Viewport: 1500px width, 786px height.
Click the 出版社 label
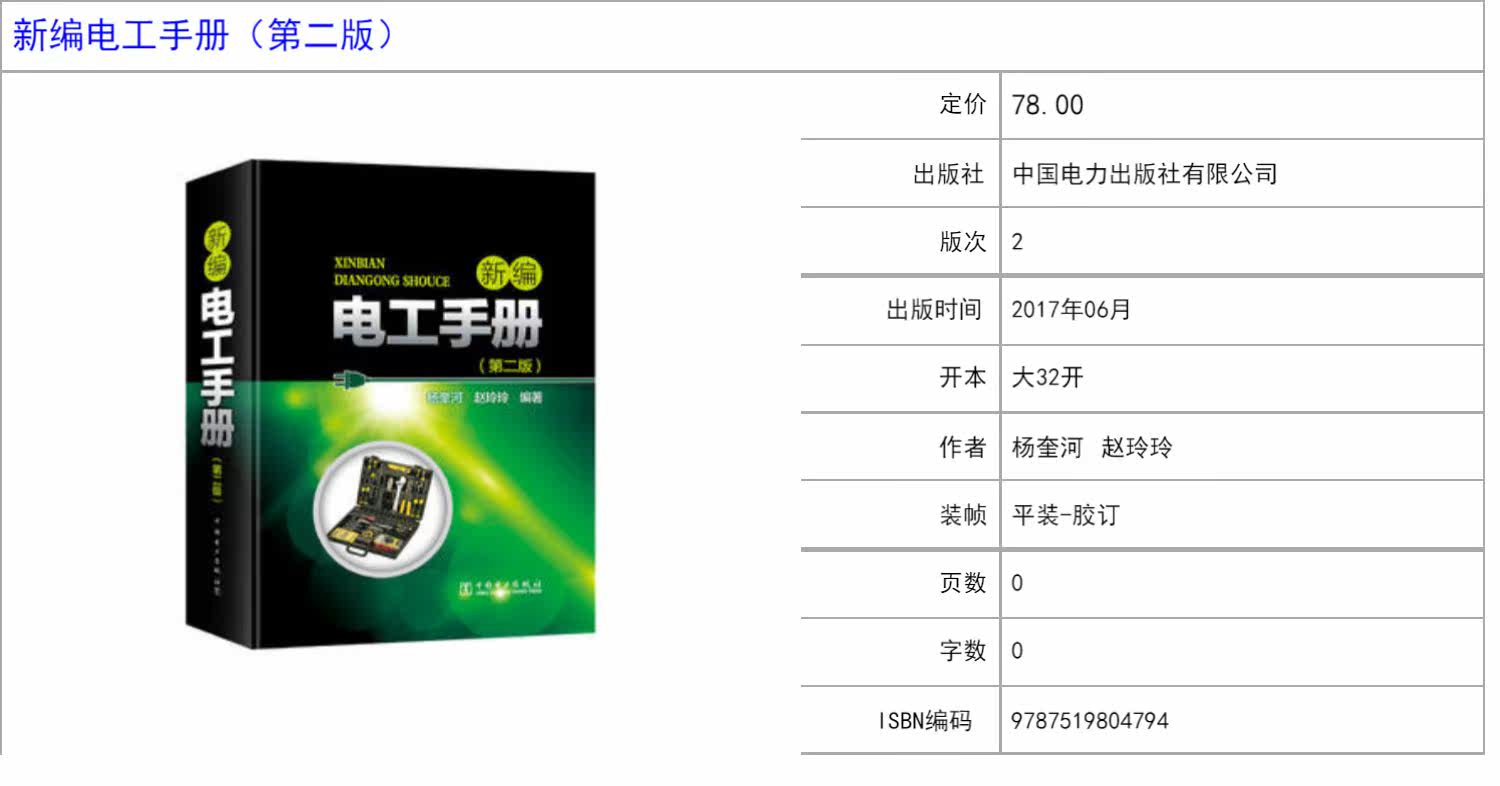click(x=950, y=173)
